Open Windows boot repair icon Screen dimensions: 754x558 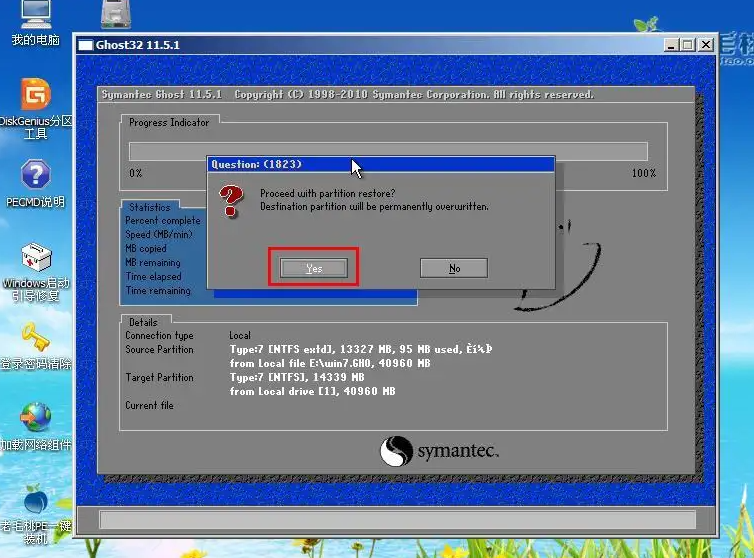click(36, 272)
